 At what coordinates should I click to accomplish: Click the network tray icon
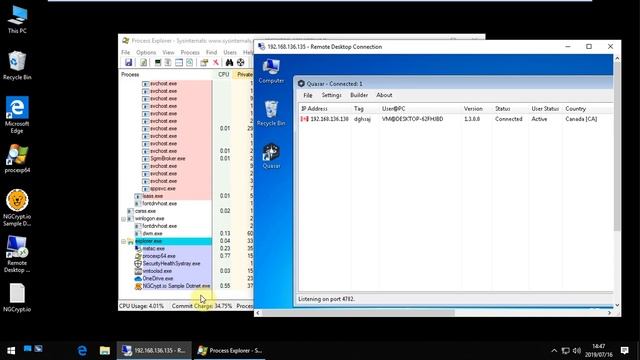[x=566, y=351]
